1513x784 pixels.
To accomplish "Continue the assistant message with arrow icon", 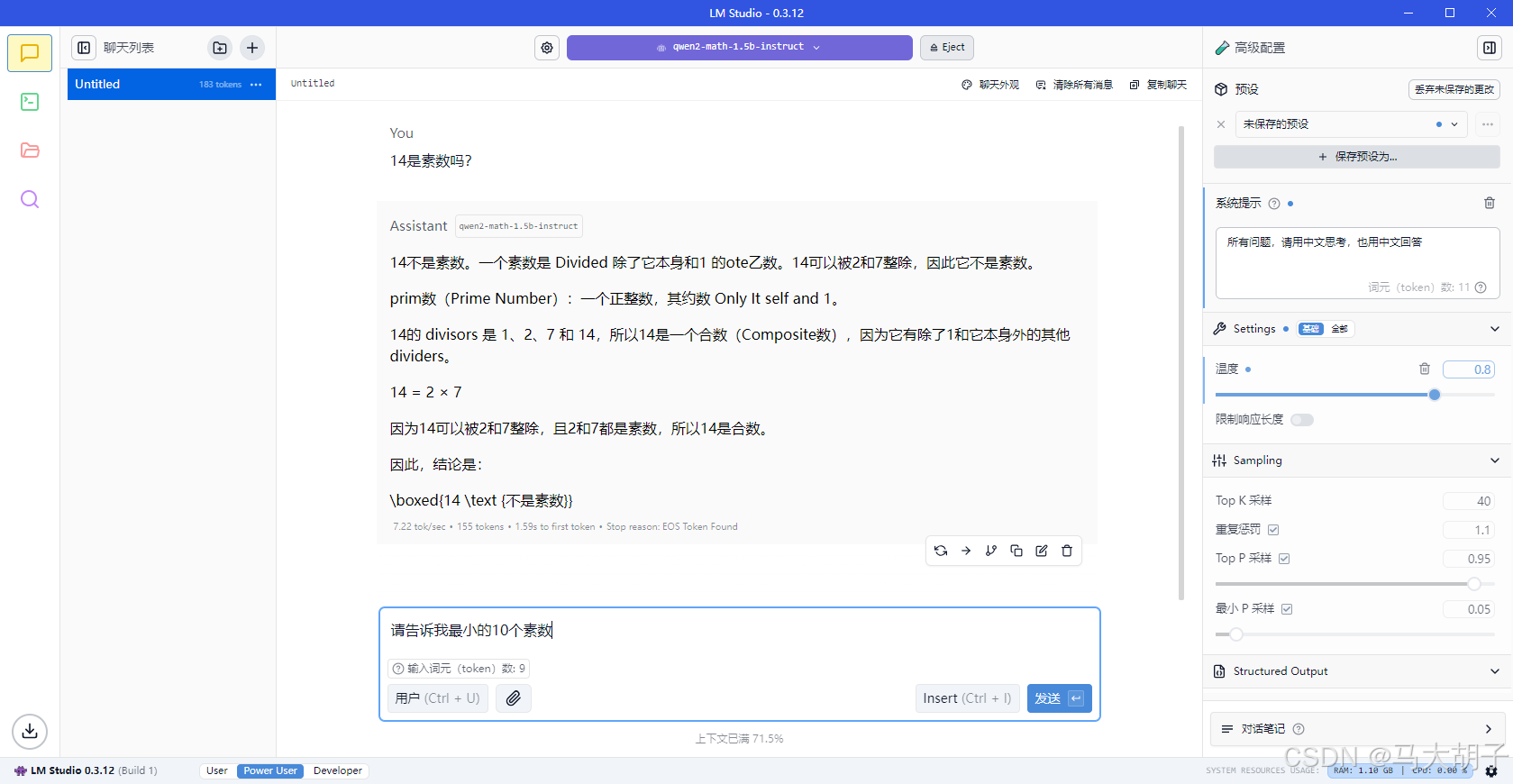I will [966, 551].
